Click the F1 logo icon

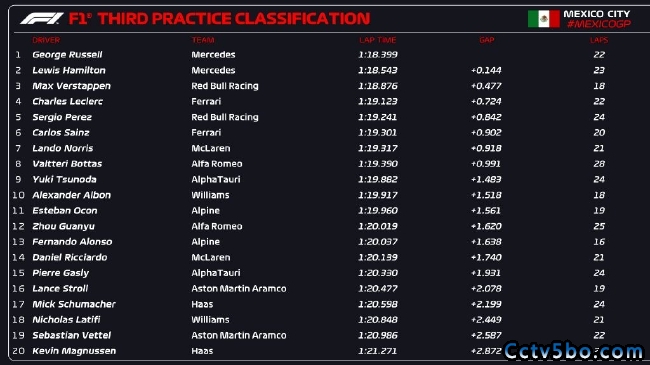(42, 19)
